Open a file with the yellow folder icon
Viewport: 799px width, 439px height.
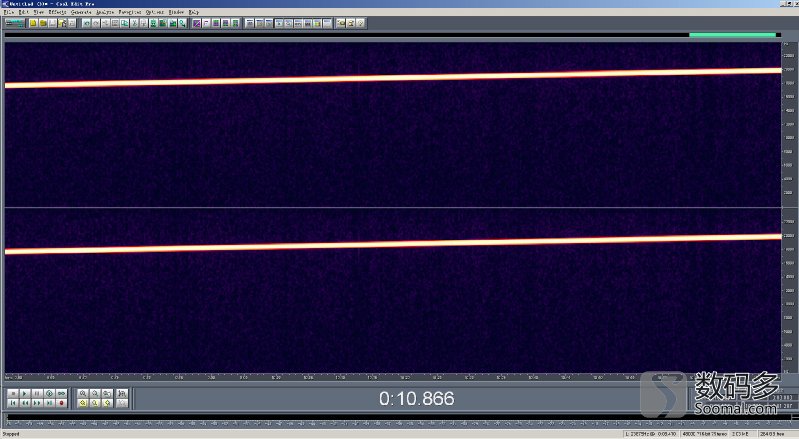tap(43, 23)
